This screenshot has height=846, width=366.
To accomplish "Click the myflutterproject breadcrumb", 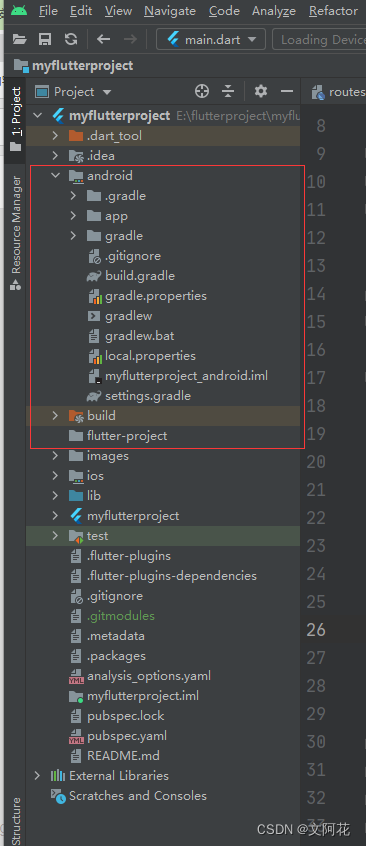I will coord(74,66).
